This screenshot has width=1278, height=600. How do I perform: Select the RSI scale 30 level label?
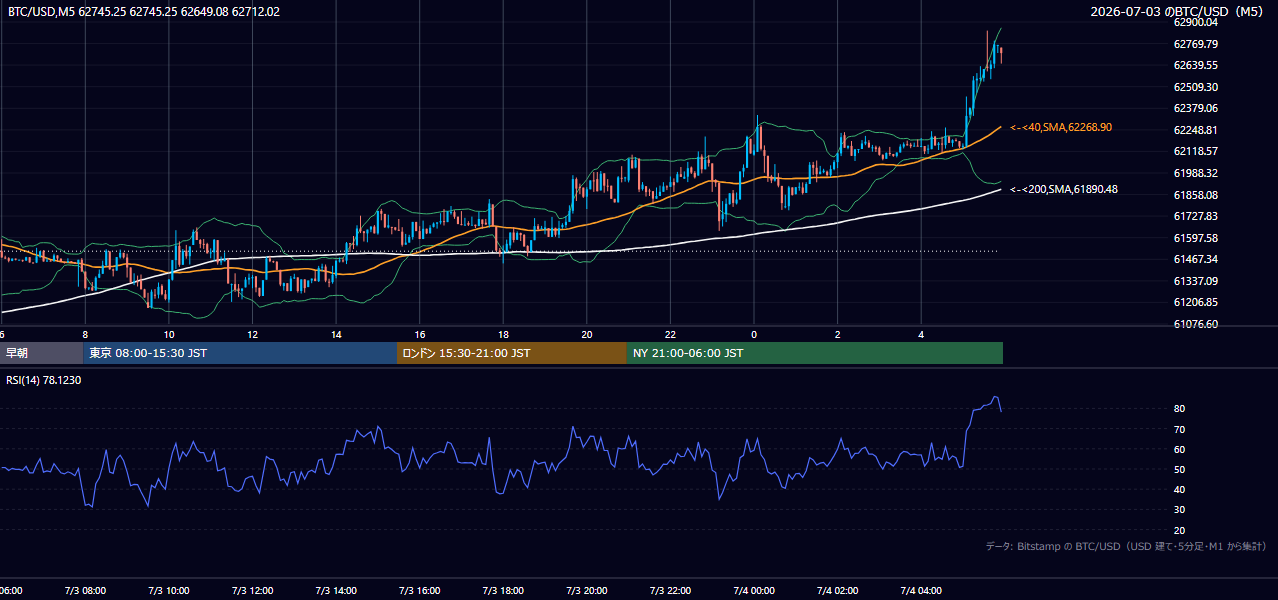click(x=1180, y=510)
